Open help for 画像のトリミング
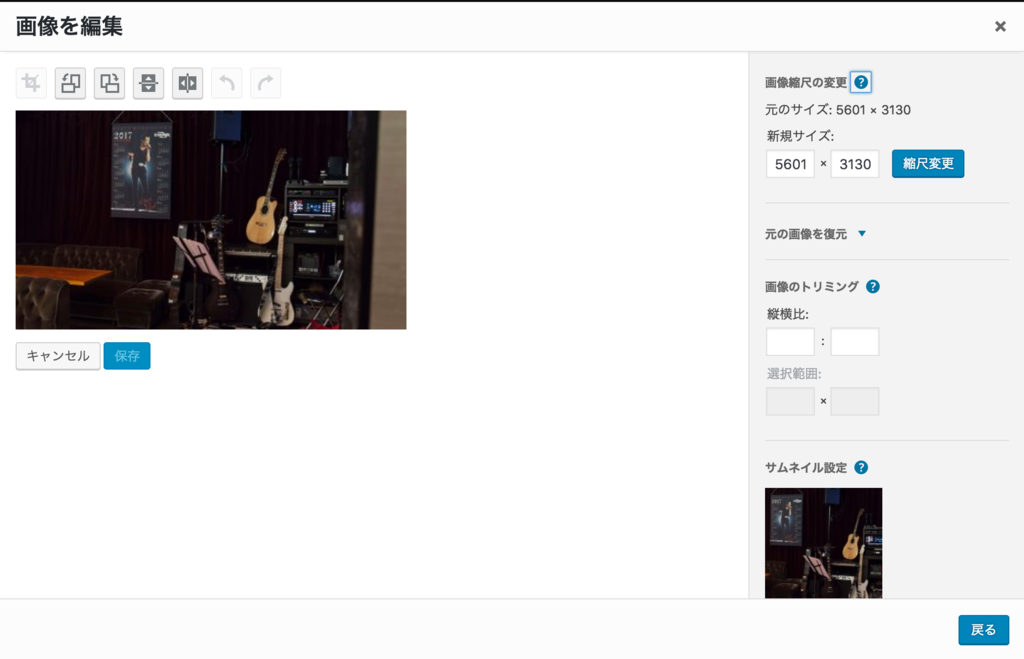 pos(872,286)
